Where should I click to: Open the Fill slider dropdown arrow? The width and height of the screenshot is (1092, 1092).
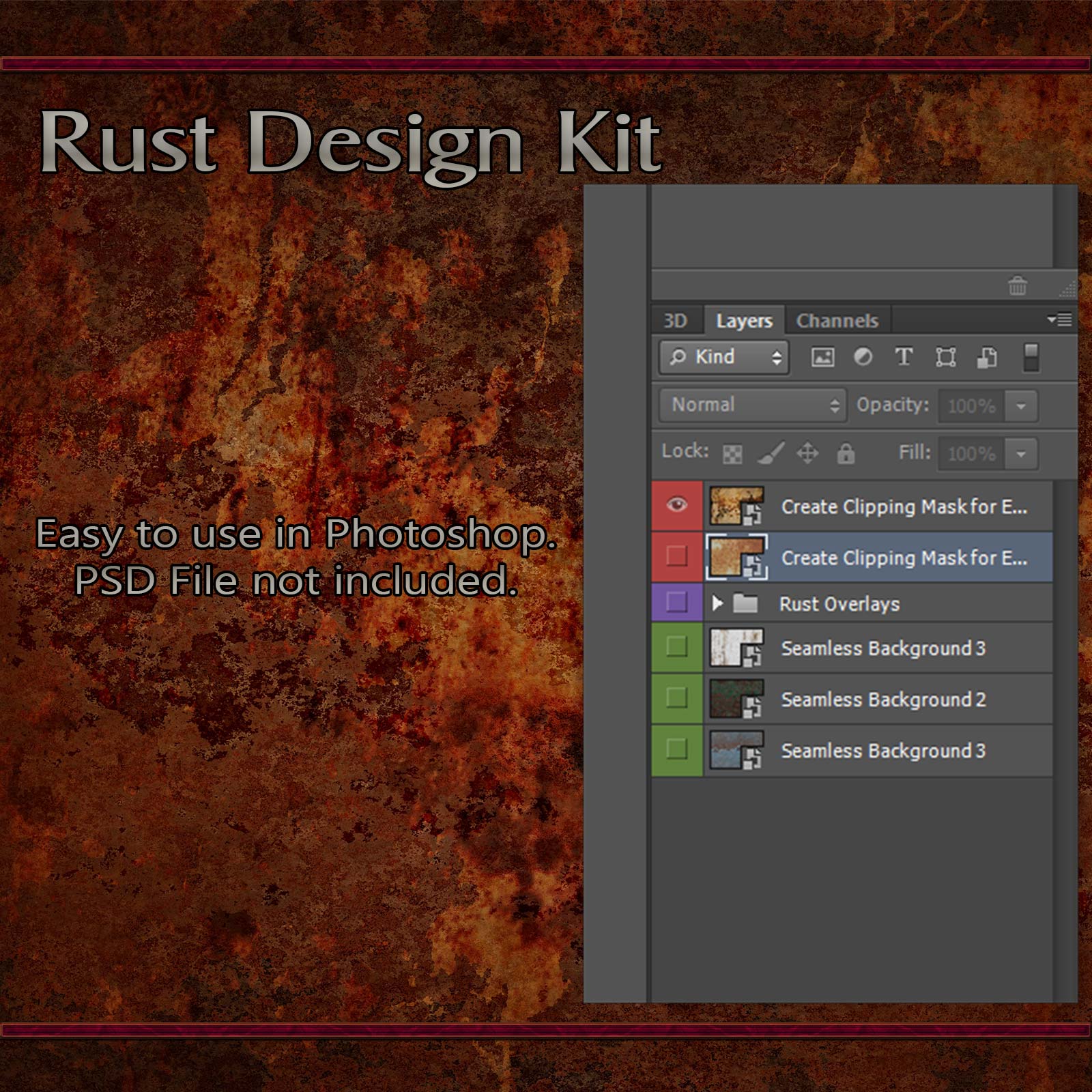[1021, 454]
